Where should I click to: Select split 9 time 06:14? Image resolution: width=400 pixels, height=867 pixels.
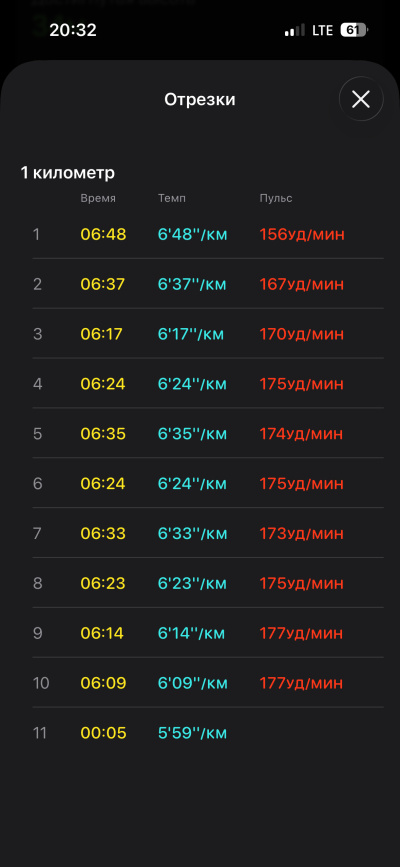tap(102, 633)
